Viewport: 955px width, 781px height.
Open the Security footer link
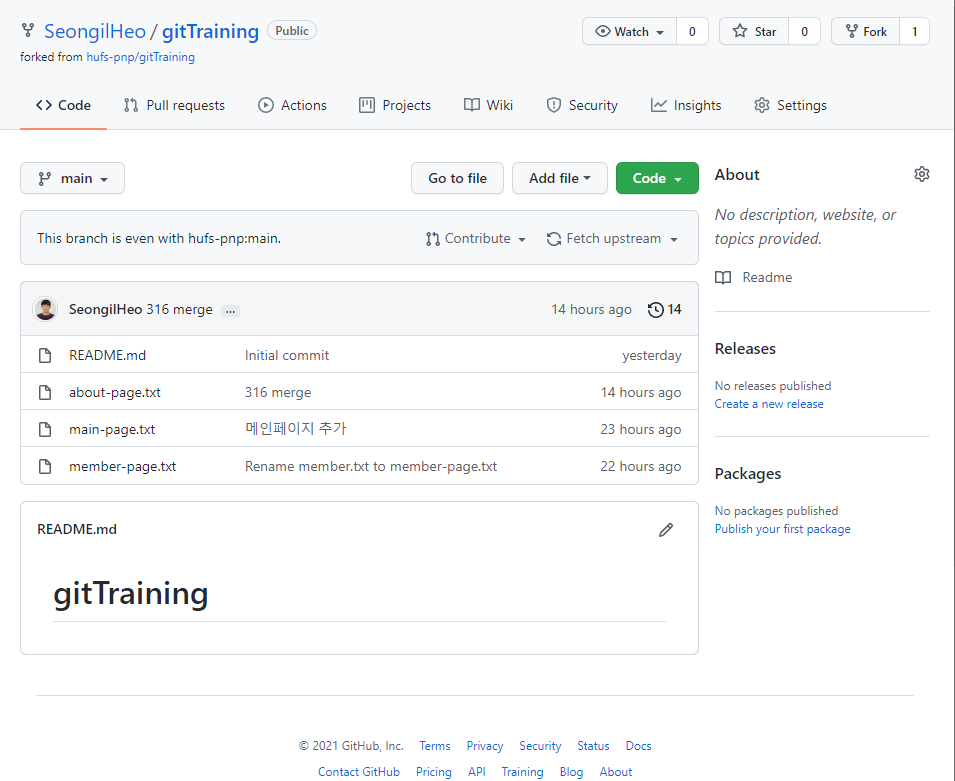coord(540,746)
